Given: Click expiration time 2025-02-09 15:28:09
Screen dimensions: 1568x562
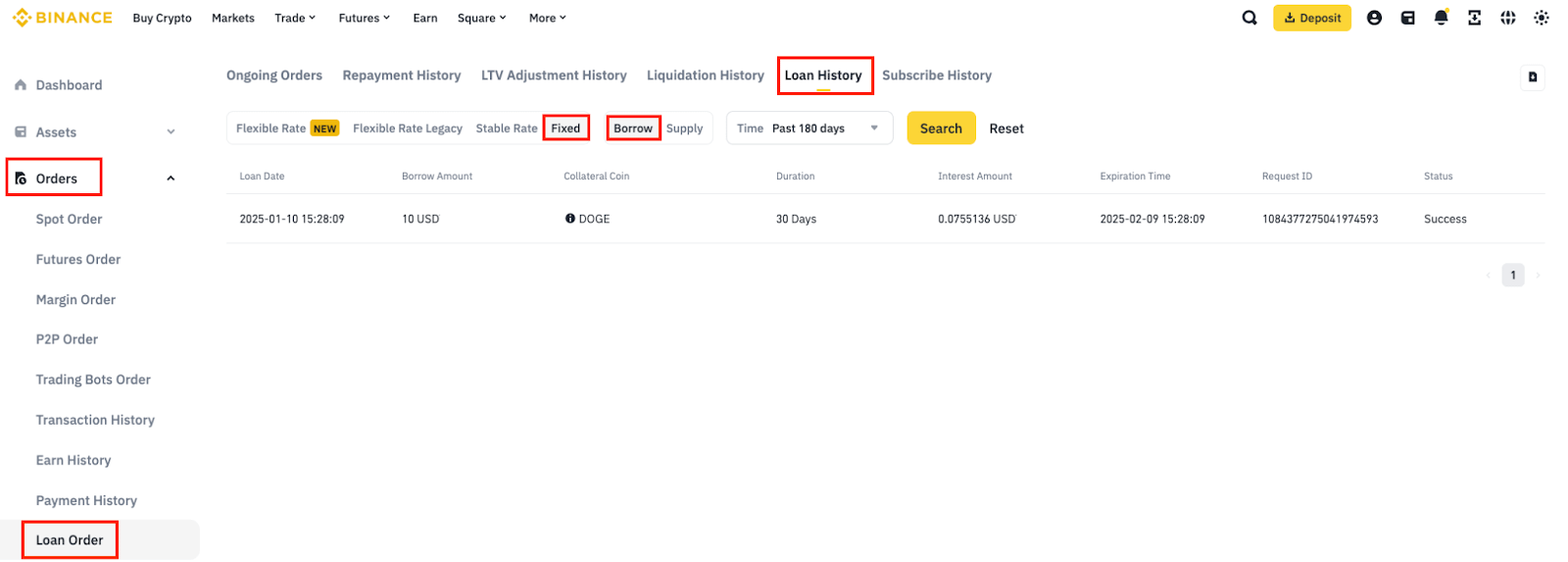Looking at the screenshot, I should (x=1152, y=219).
